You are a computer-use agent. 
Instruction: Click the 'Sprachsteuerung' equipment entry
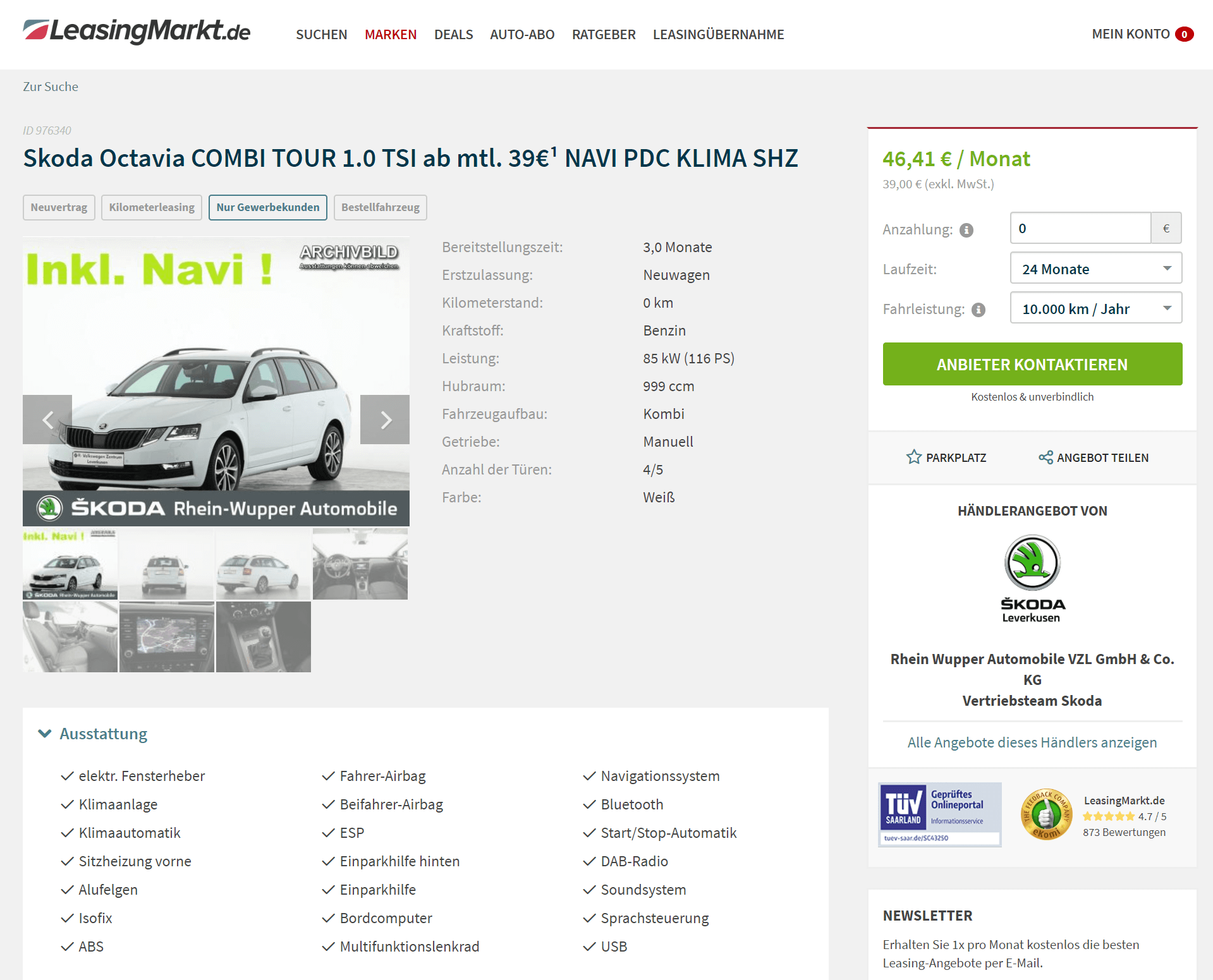655,918
